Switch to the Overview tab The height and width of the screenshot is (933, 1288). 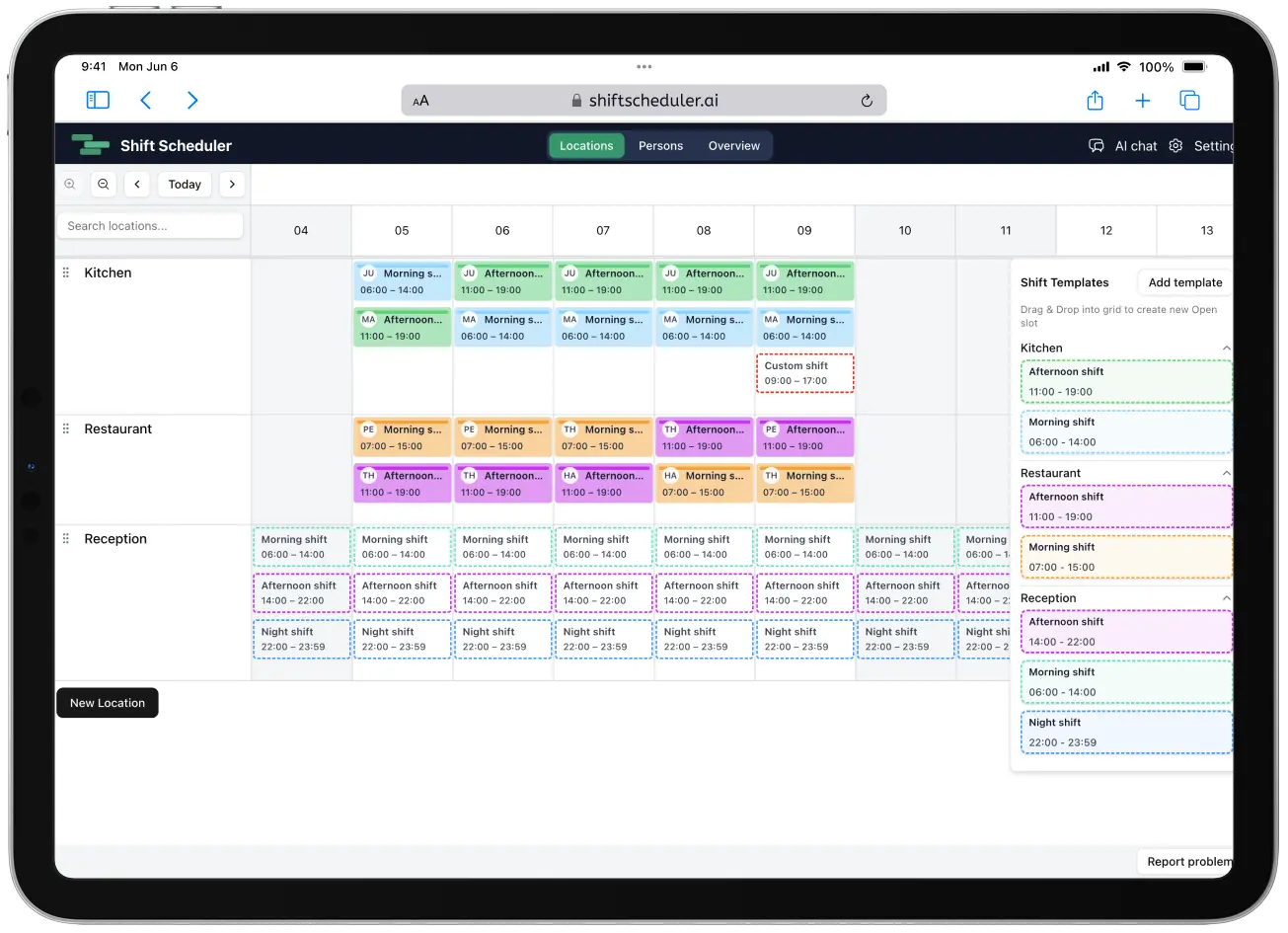point(733,145)
